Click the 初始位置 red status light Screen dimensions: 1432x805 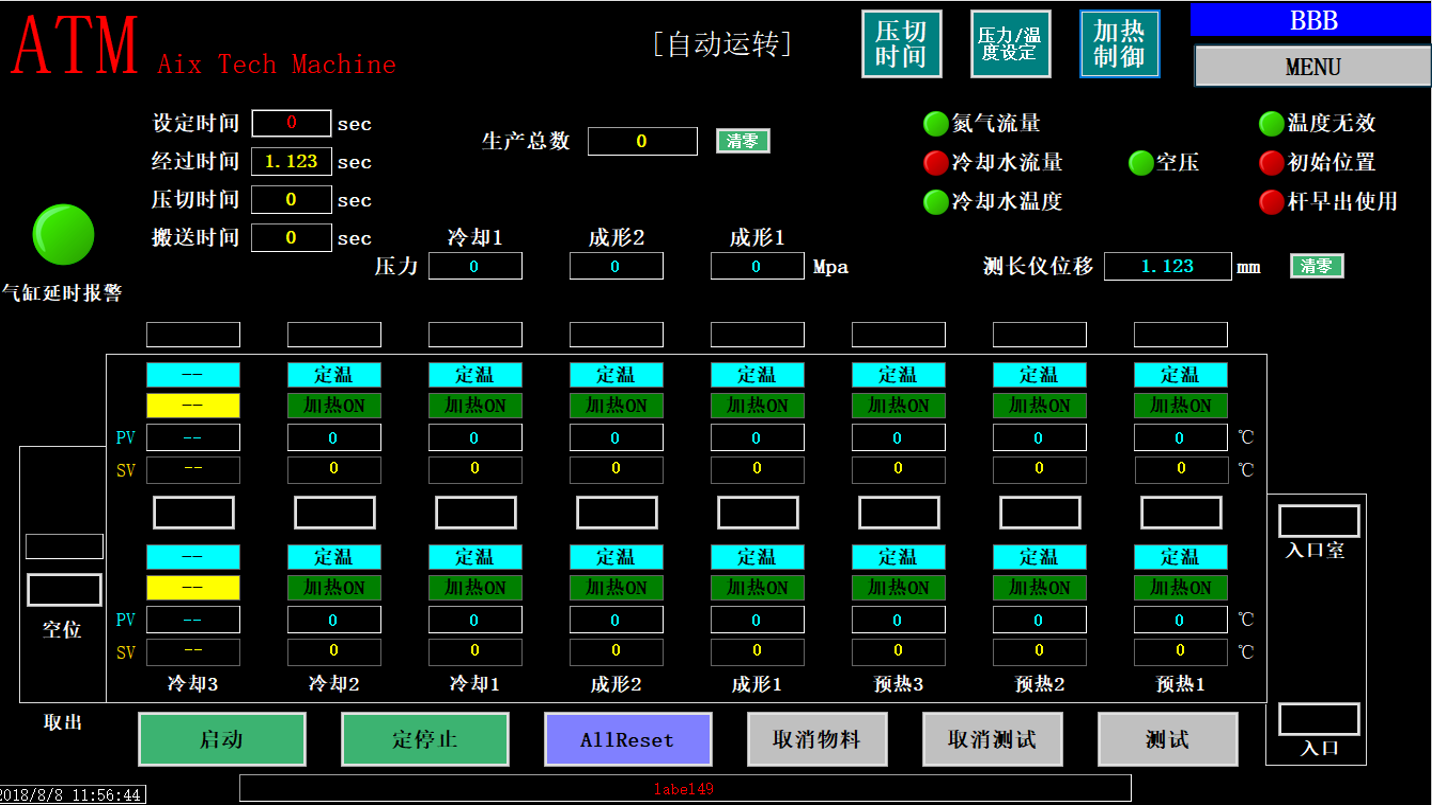(1271, 163)
